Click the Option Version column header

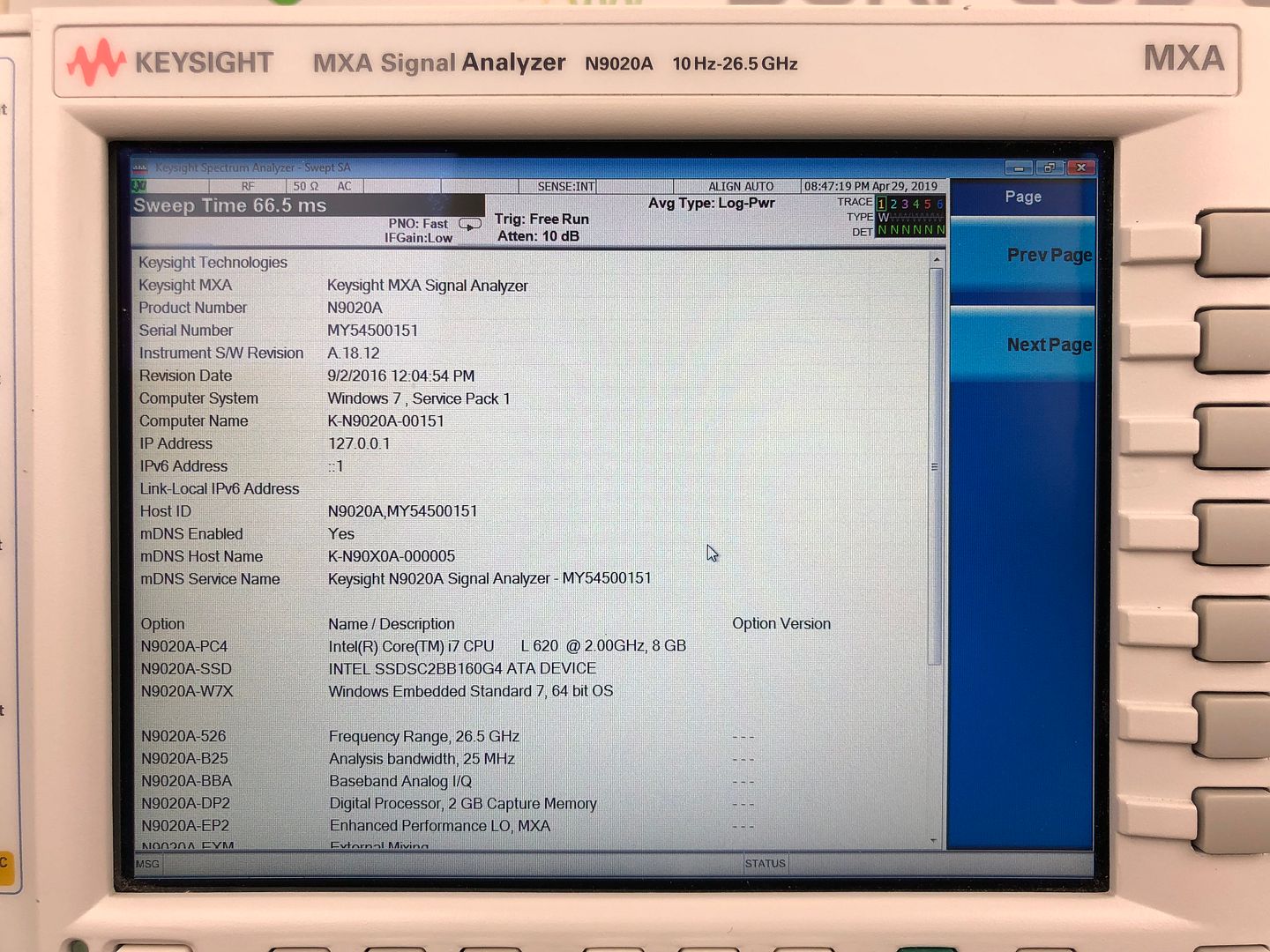pyautogui.click(x=781, y=624)
